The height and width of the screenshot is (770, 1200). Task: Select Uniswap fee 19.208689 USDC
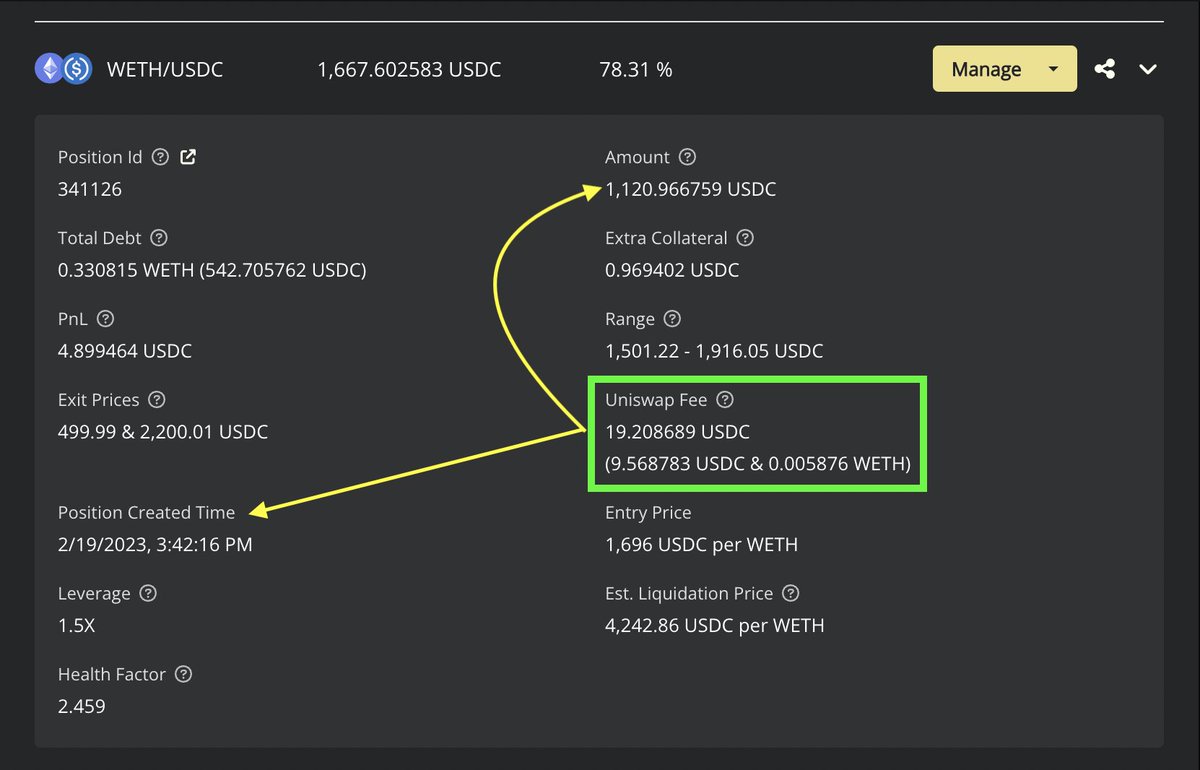[x=677, y=432]
